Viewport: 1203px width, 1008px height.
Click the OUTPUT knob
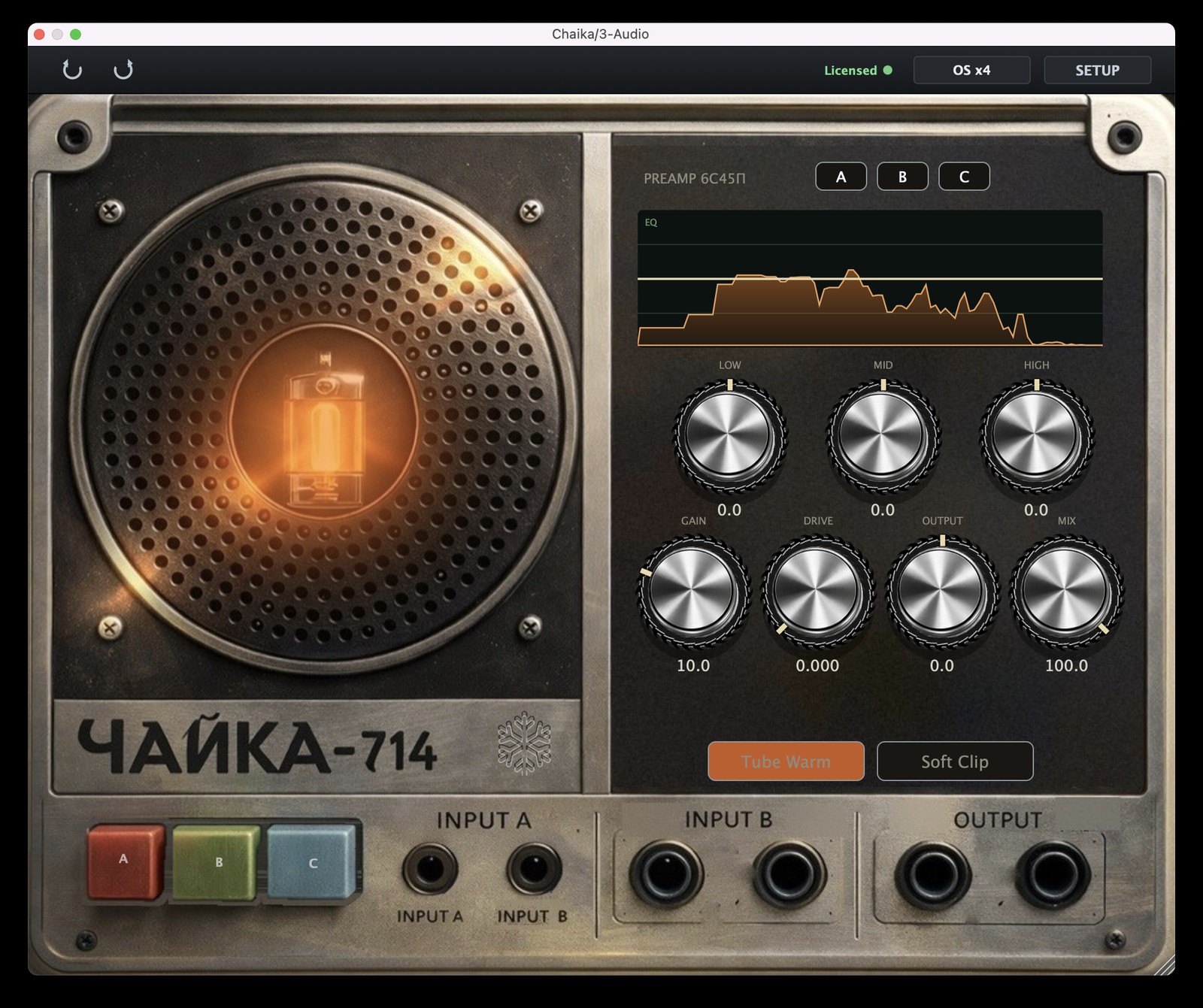point(942,591)
